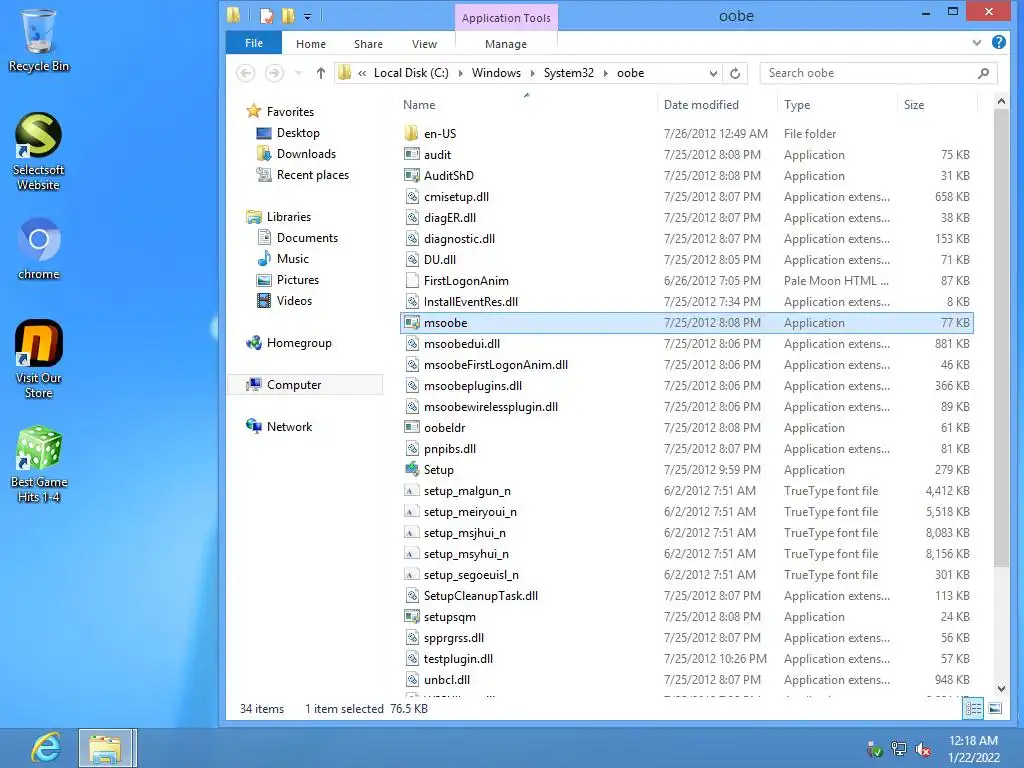Launch the chrome desktop icon

coord(39,240)
